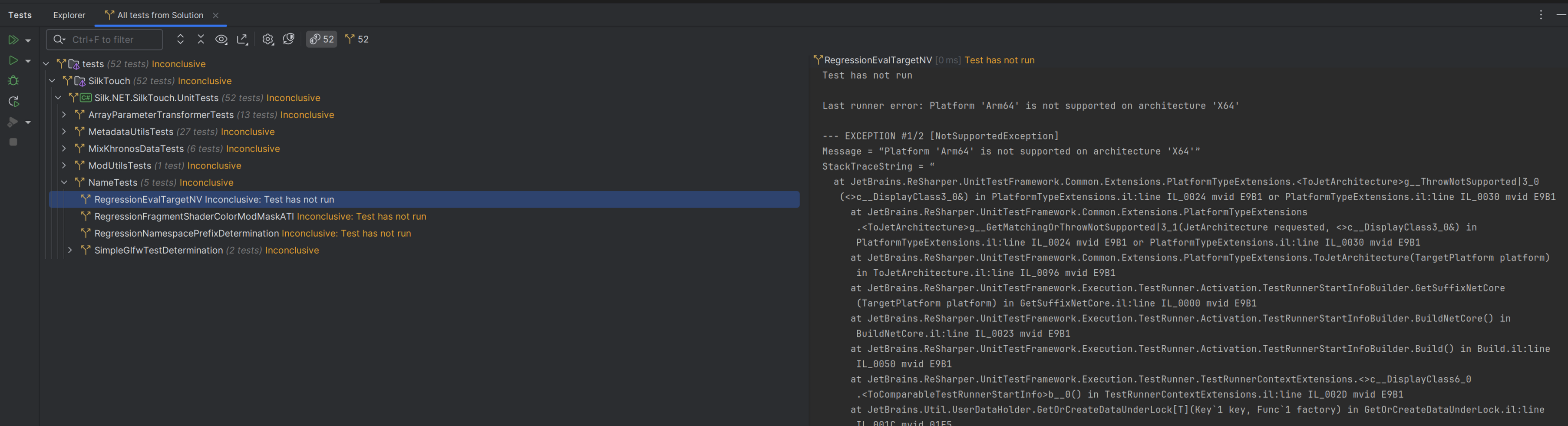Collapse the SilkTouch folder chevron

[x=53, y=81]
